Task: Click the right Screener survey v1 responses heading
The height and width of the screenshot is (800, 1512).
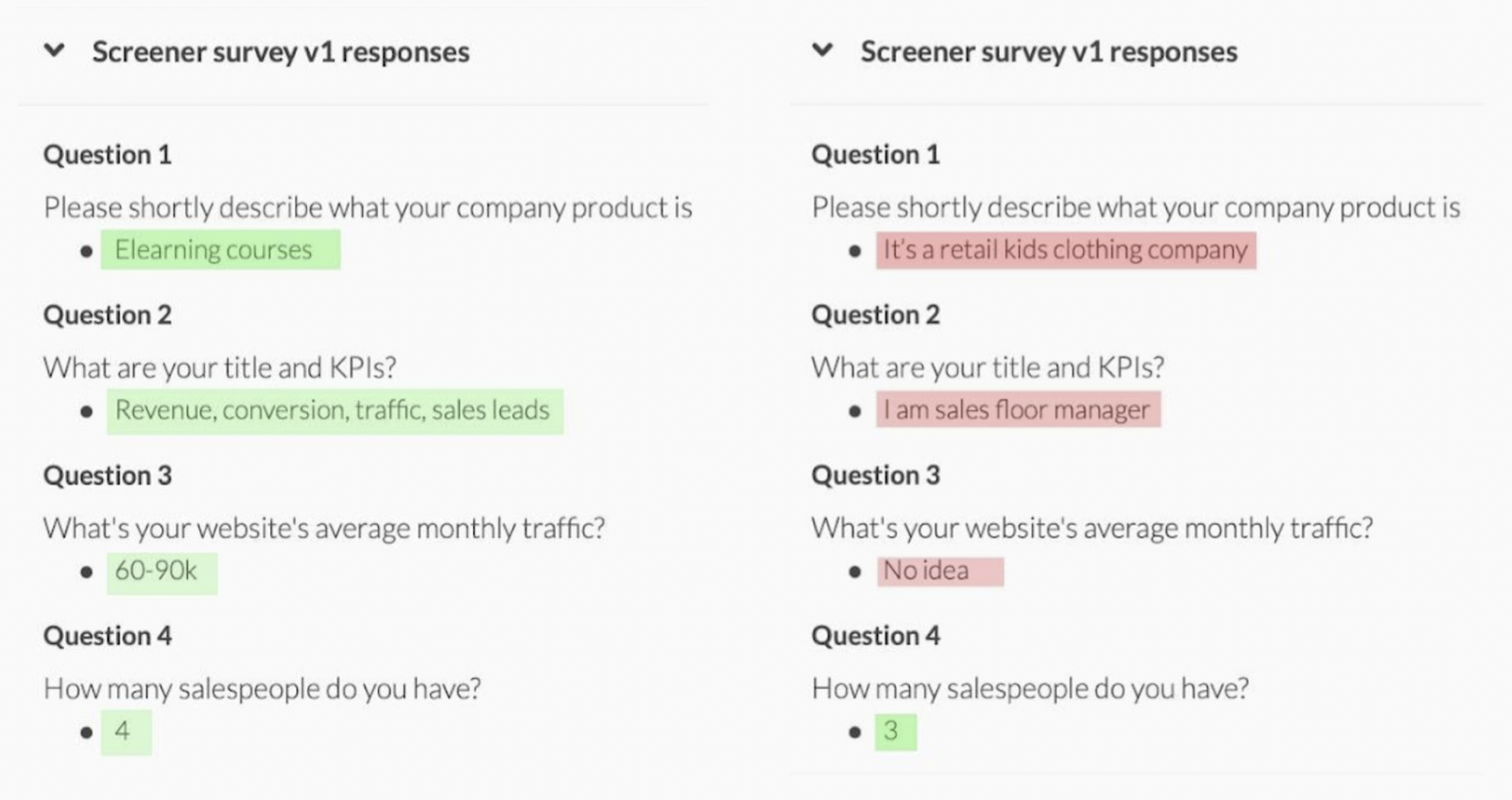Action: pos(1049,52)
